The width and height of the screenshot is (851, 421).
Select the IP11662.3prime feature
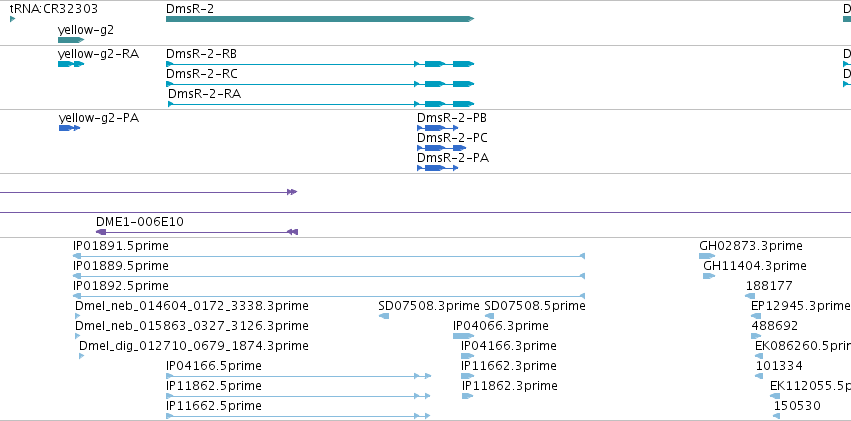[467, 376]
